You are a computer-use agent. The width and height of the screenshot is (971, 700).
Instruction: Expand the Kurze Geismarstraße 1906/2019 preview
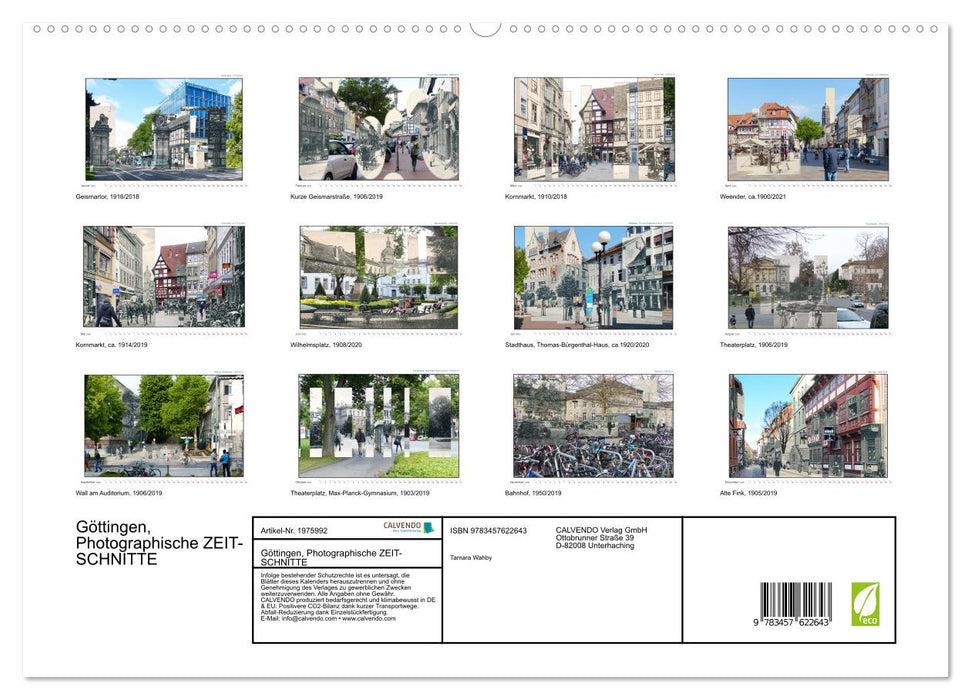click(x=378, y=130)
